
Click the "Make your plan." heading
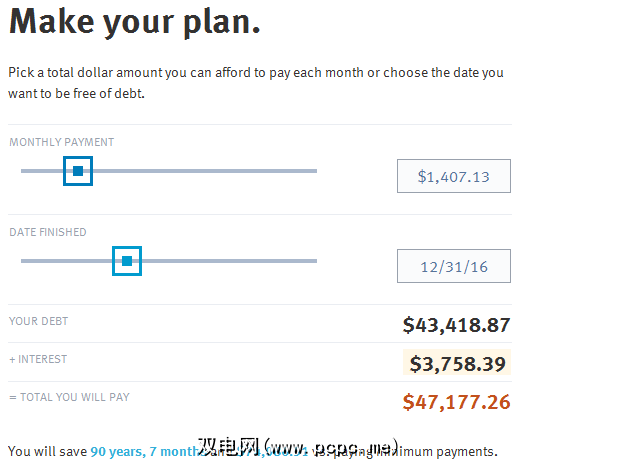click(135, 22)
